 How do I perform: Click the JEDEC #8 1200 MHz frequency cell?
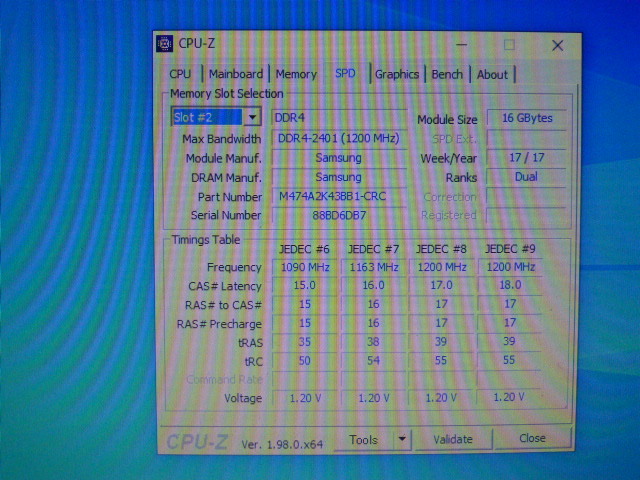click(x=442, y=267)
